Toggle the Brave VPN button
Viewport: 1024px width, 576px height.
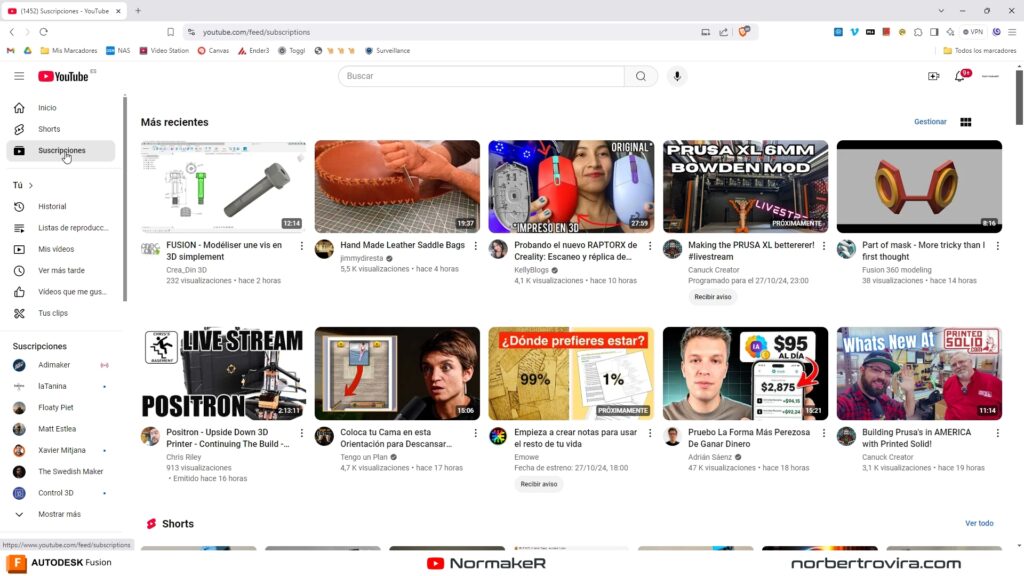tap(971, 32)
